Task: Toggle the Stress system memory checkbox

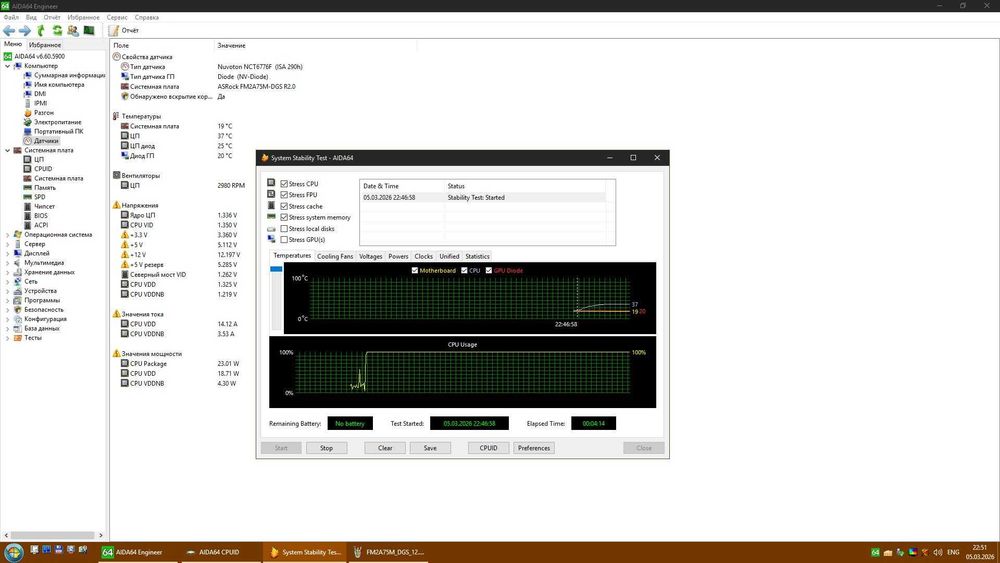Action: point(284,217)
